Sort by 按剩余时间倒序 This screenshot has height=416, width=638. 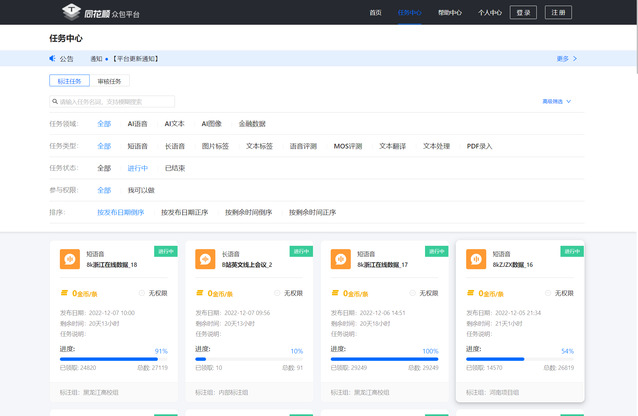pyautogui.click(x=248, y=212)
